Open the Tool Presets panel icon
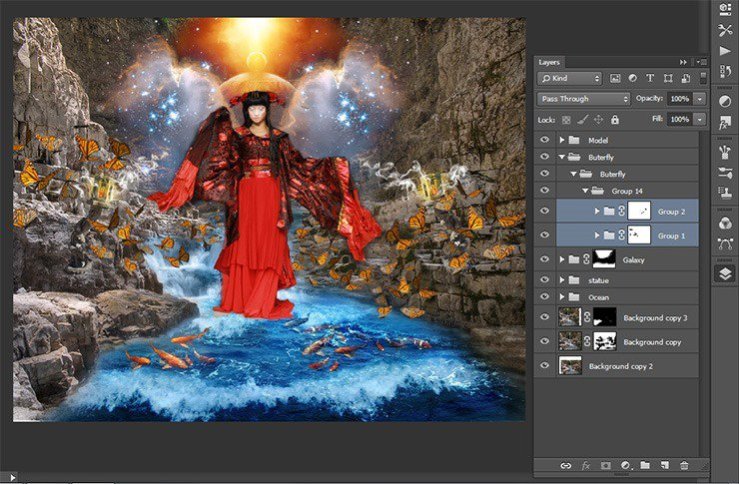This screenshot has height=484, width=739. tap(725, 30)
